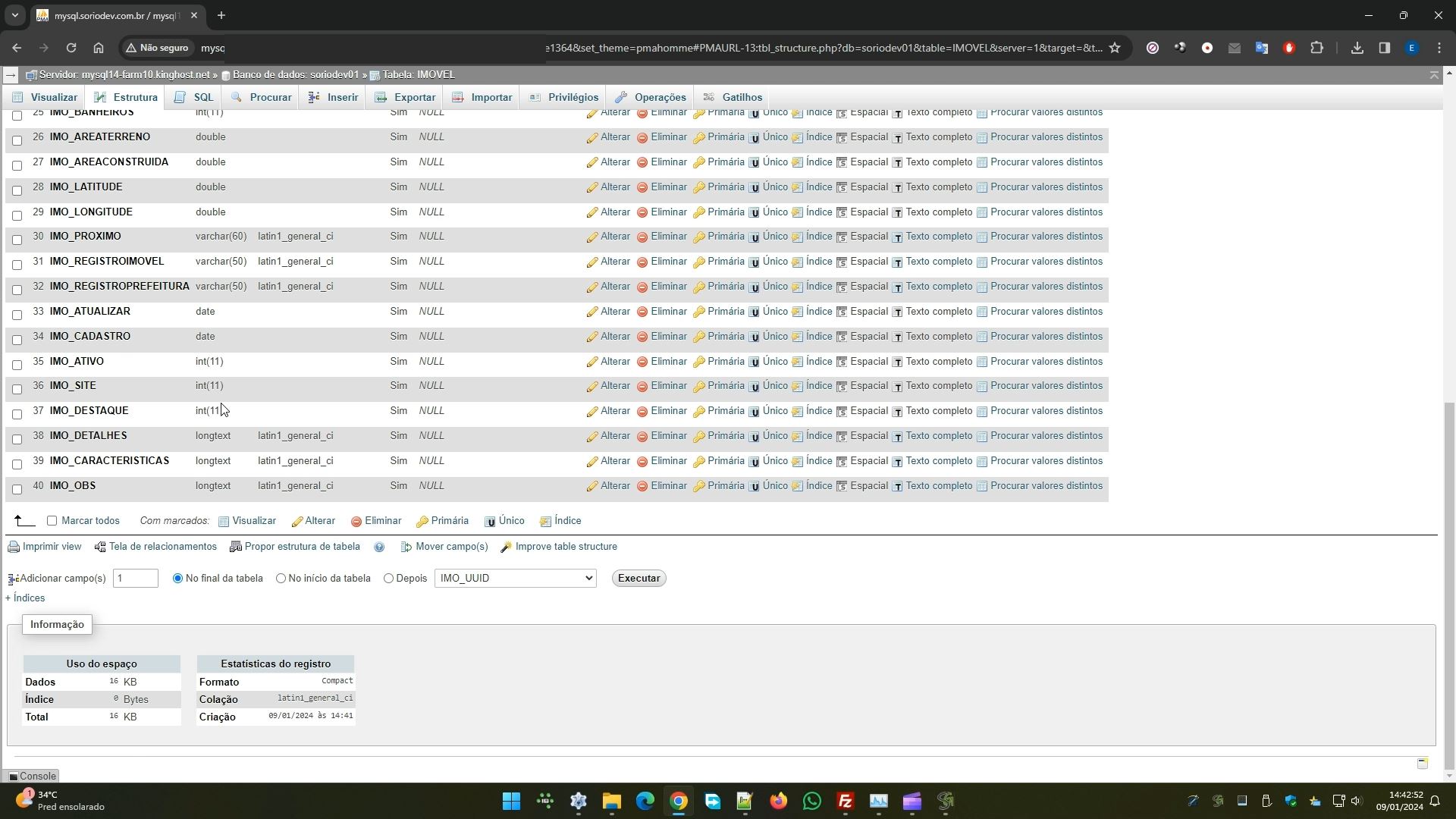Click Improve table structure wrench icon
1456x819 pixels.
(507, 548)
